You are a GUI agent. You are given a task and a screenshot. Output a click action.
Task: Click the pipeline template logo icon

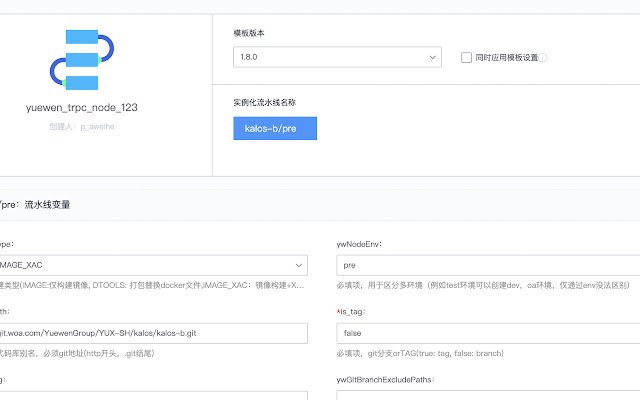(x=82, y=60)
